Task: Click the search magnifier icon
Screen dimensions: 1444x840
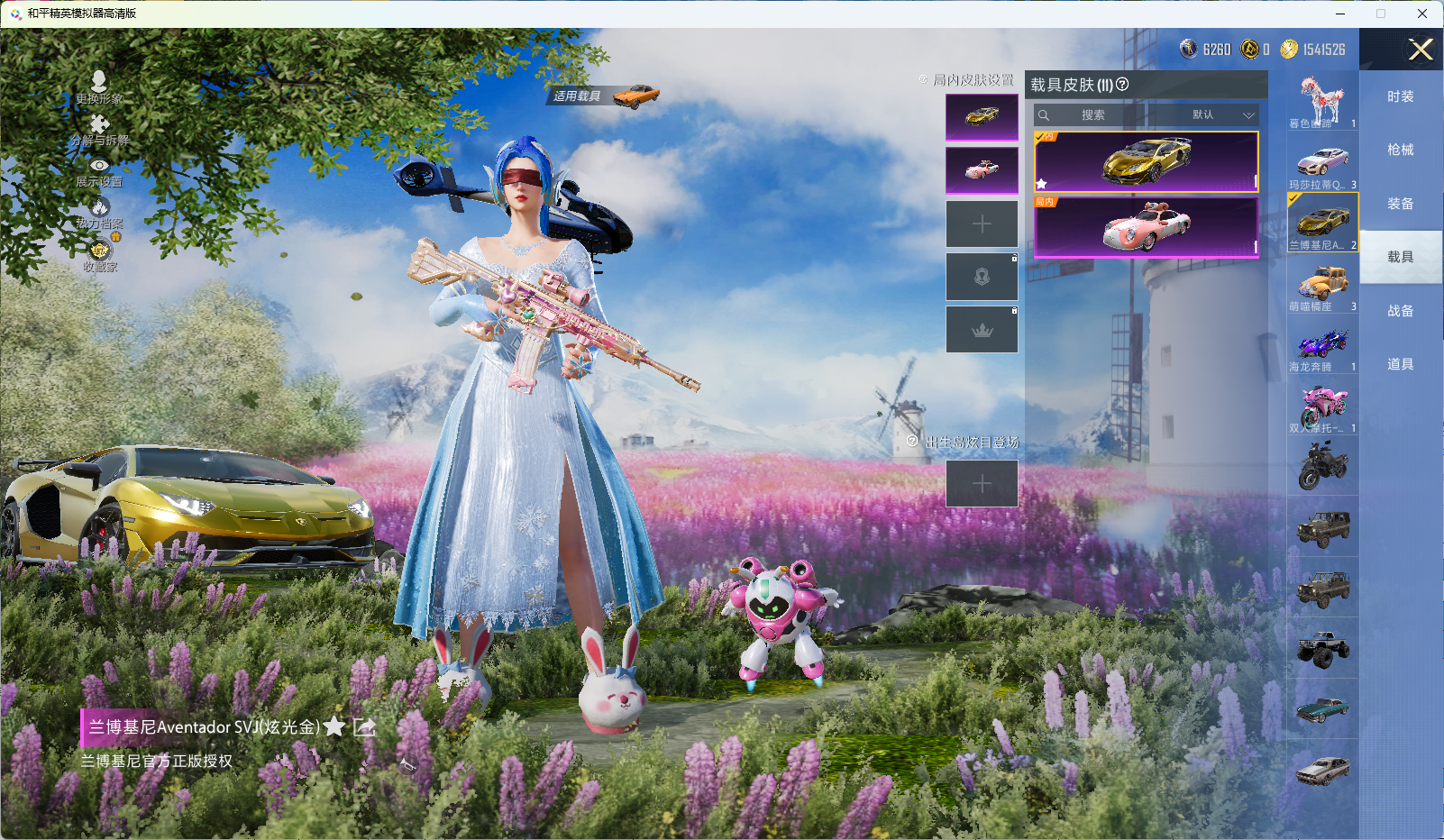Action: (x=1044, y=114)
